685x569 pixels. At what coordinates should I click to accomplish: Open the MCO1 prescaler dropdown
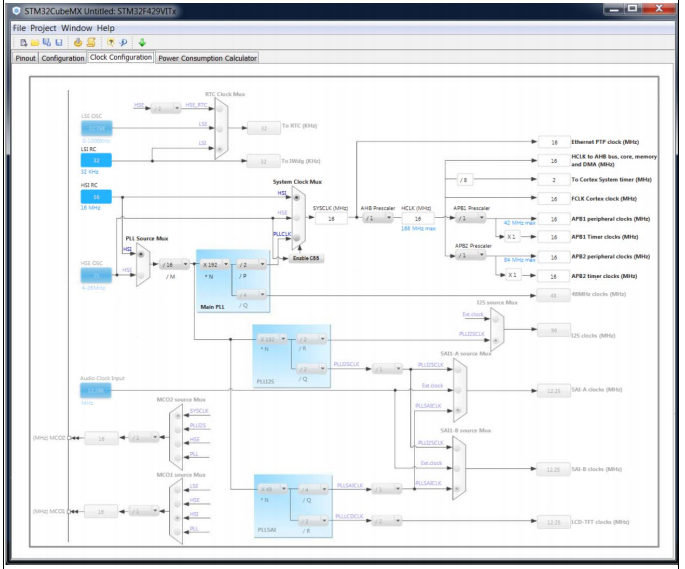tap(144, 511)
